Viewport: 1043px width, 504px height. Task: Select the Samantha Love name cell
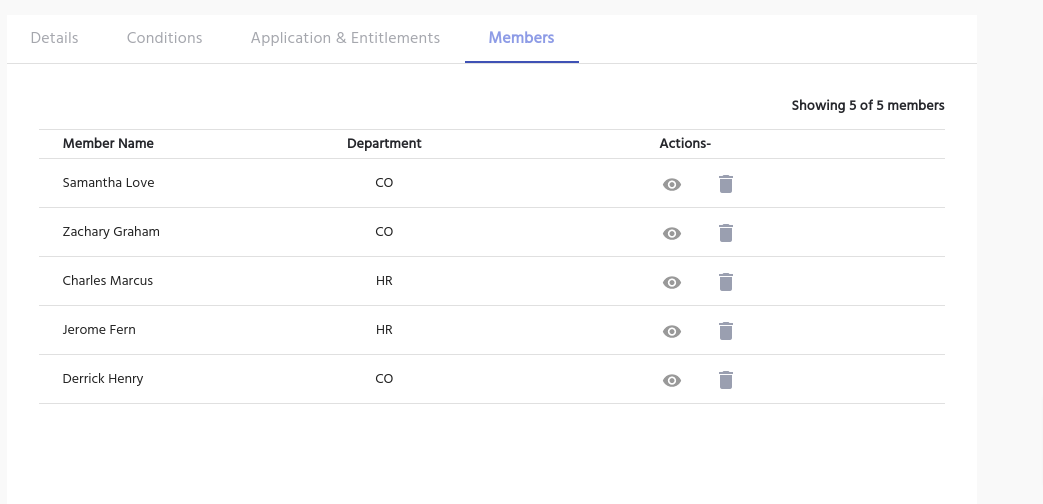[108, 183]
